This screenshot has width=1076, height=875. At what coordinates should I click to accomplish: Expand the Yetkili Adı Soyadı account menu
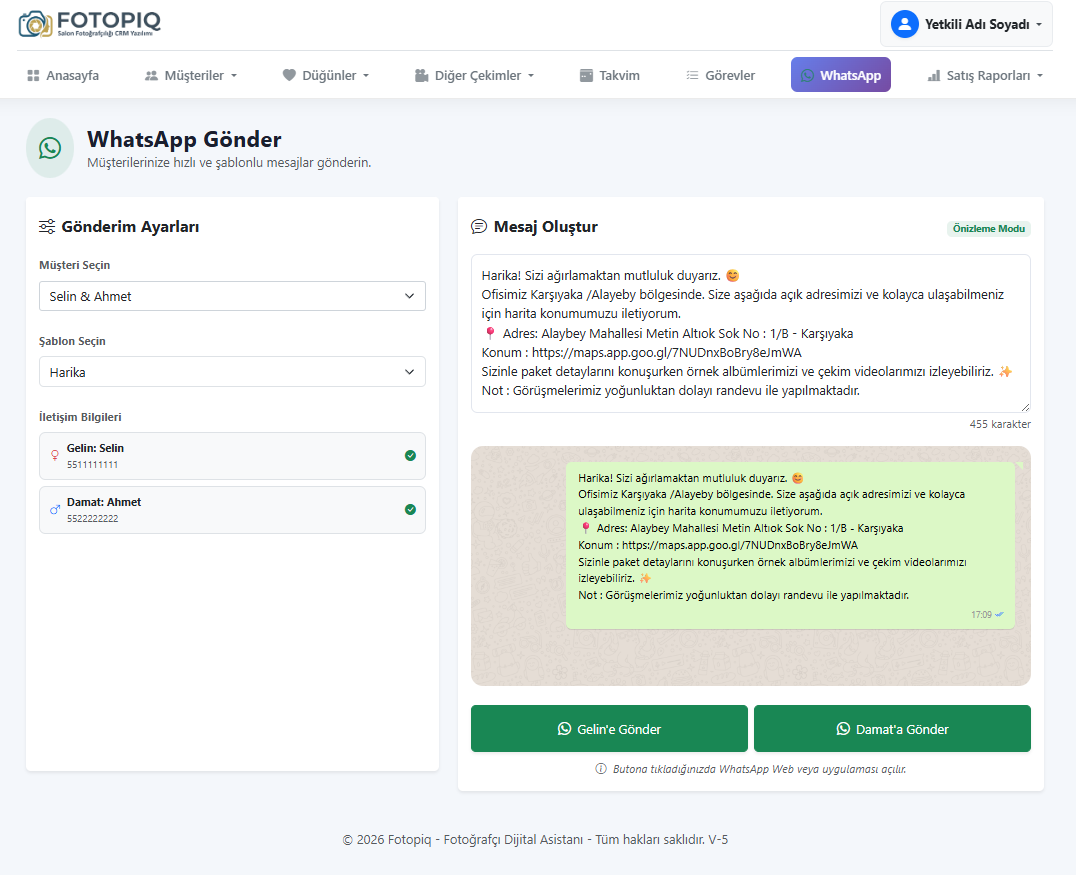(x=966, y=24)
